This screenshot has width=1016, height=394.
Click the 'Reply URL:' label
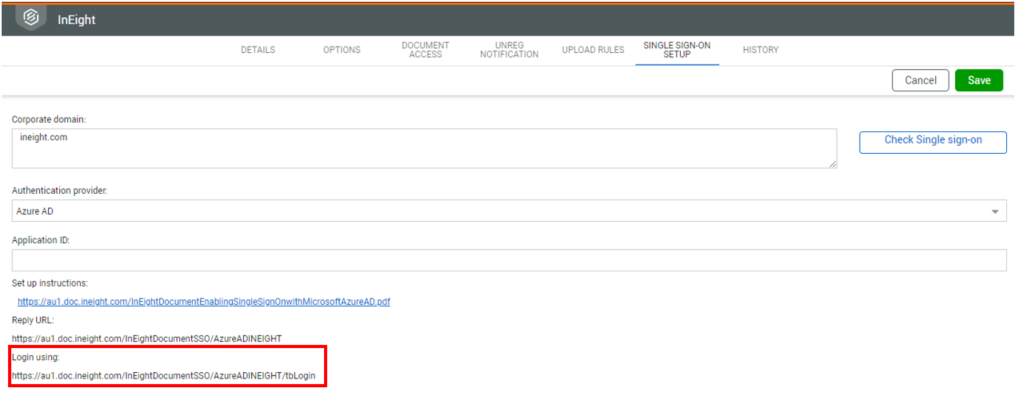[x=33, y=320]
